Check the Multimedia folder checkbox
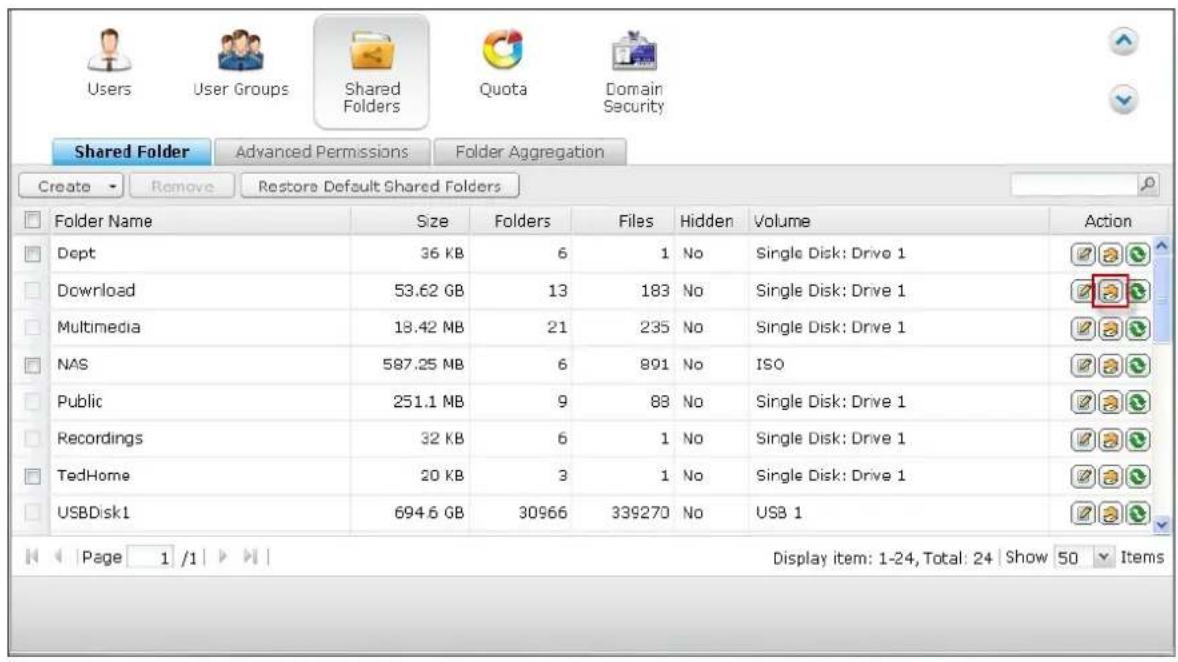1178x662 pixels. (32, 327)
